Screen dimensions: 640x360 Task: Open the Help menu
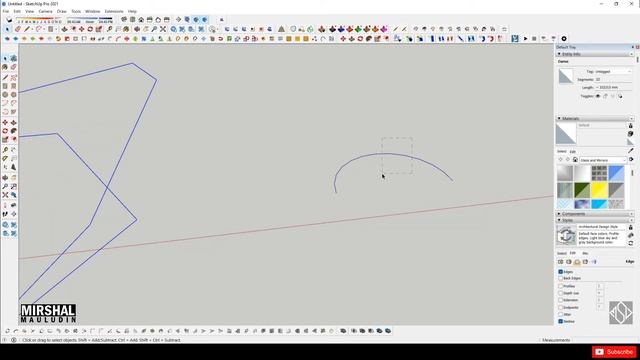coord(132,11)
